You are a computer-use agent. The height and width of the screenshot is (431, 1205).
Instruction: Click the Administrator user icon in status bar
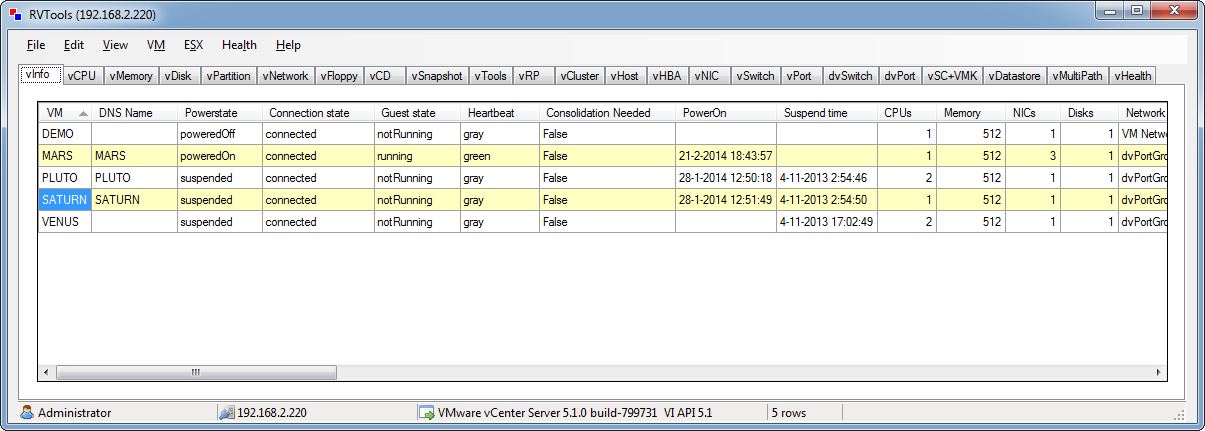click(27, 412)
